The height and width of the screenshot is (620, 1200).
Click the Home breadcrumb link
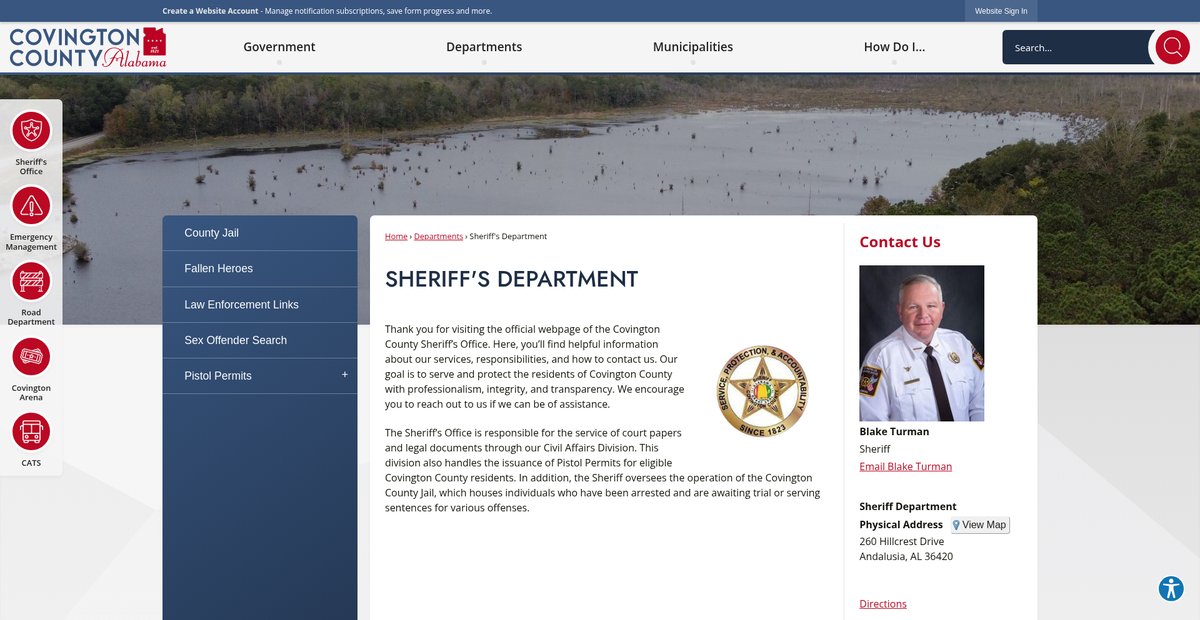coord(396,237)
